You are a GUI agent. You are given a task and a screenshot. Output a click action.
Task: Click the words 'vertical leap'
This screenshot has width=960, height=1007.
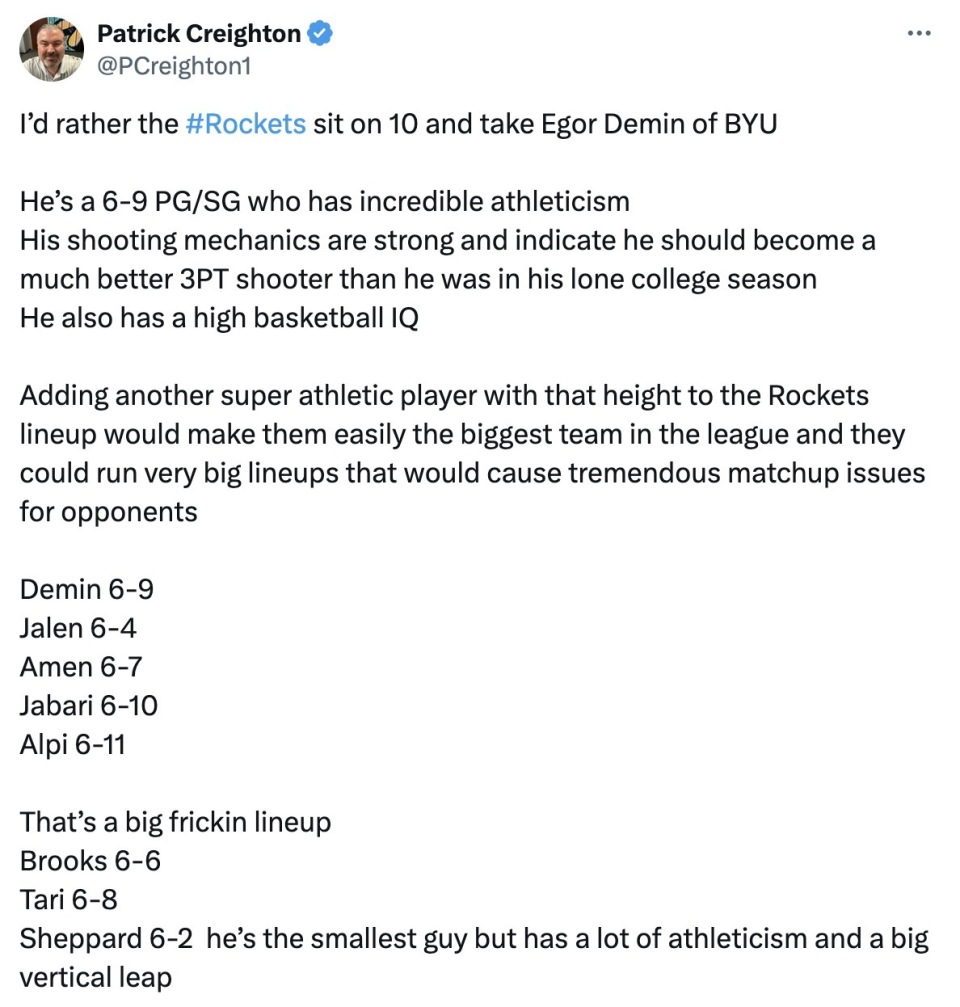click(x=96, y=977)
